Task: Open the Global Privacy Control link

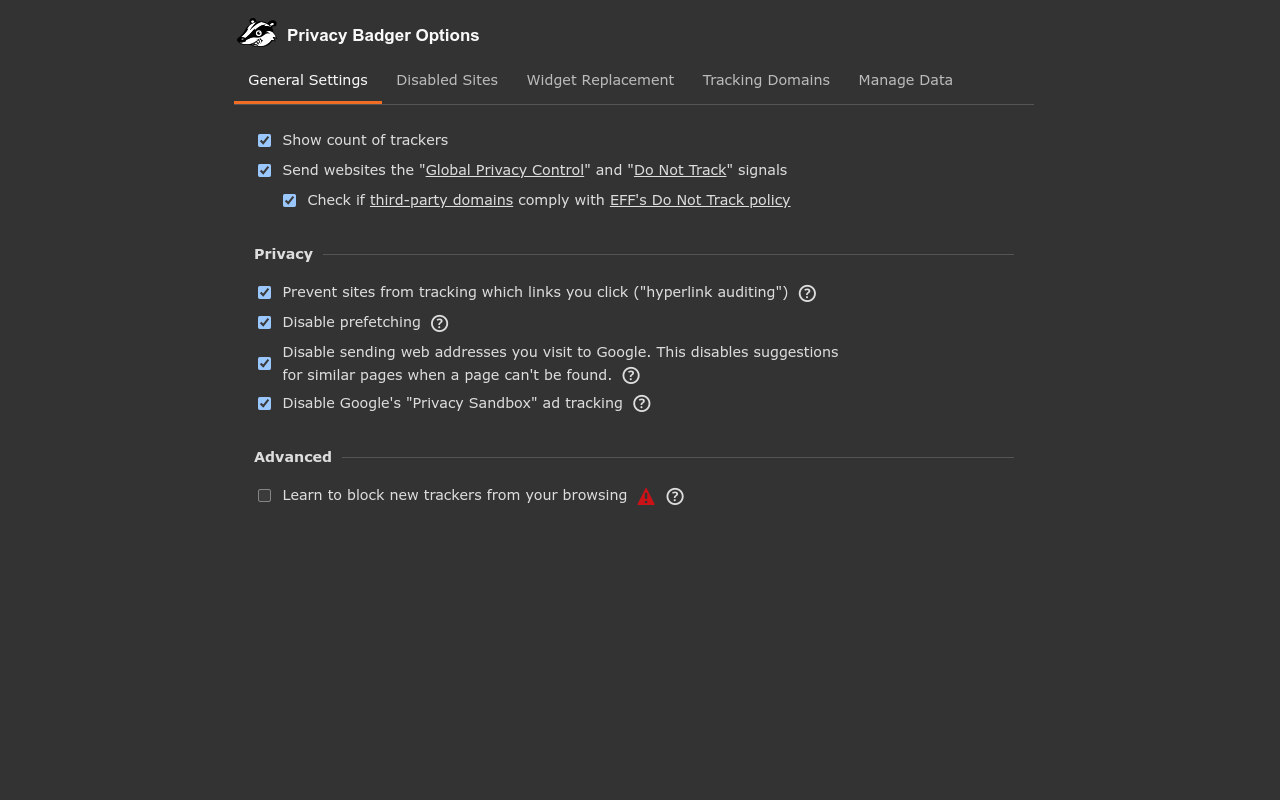Action: click(504, 170)
